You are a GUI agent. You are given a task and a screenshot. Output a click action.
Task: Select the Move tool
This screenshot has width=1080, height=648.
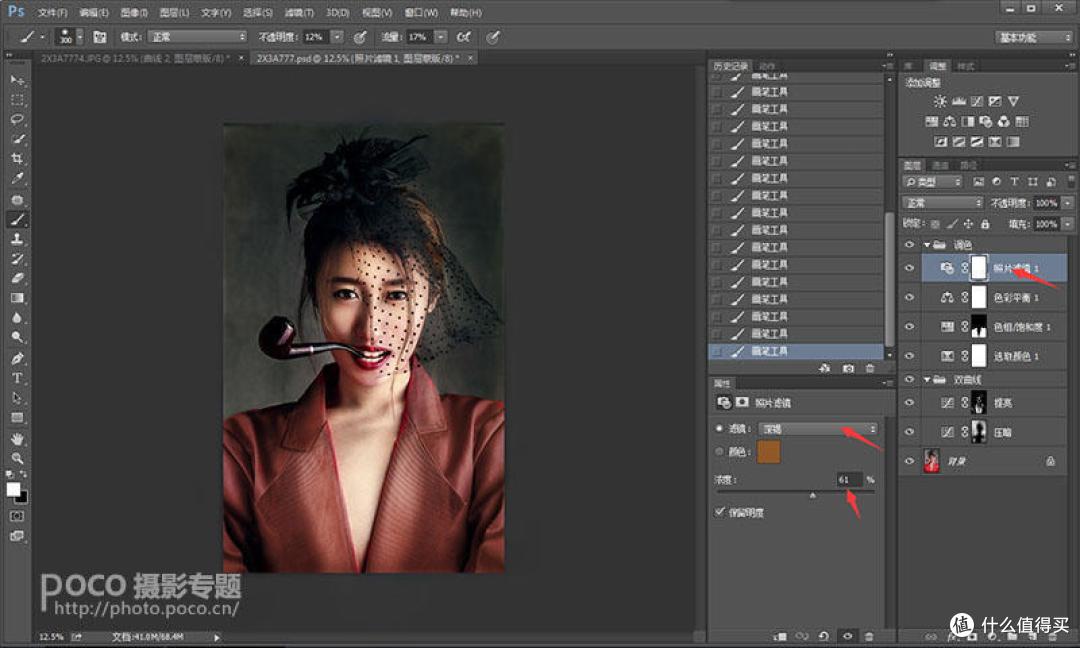(17, 81)
